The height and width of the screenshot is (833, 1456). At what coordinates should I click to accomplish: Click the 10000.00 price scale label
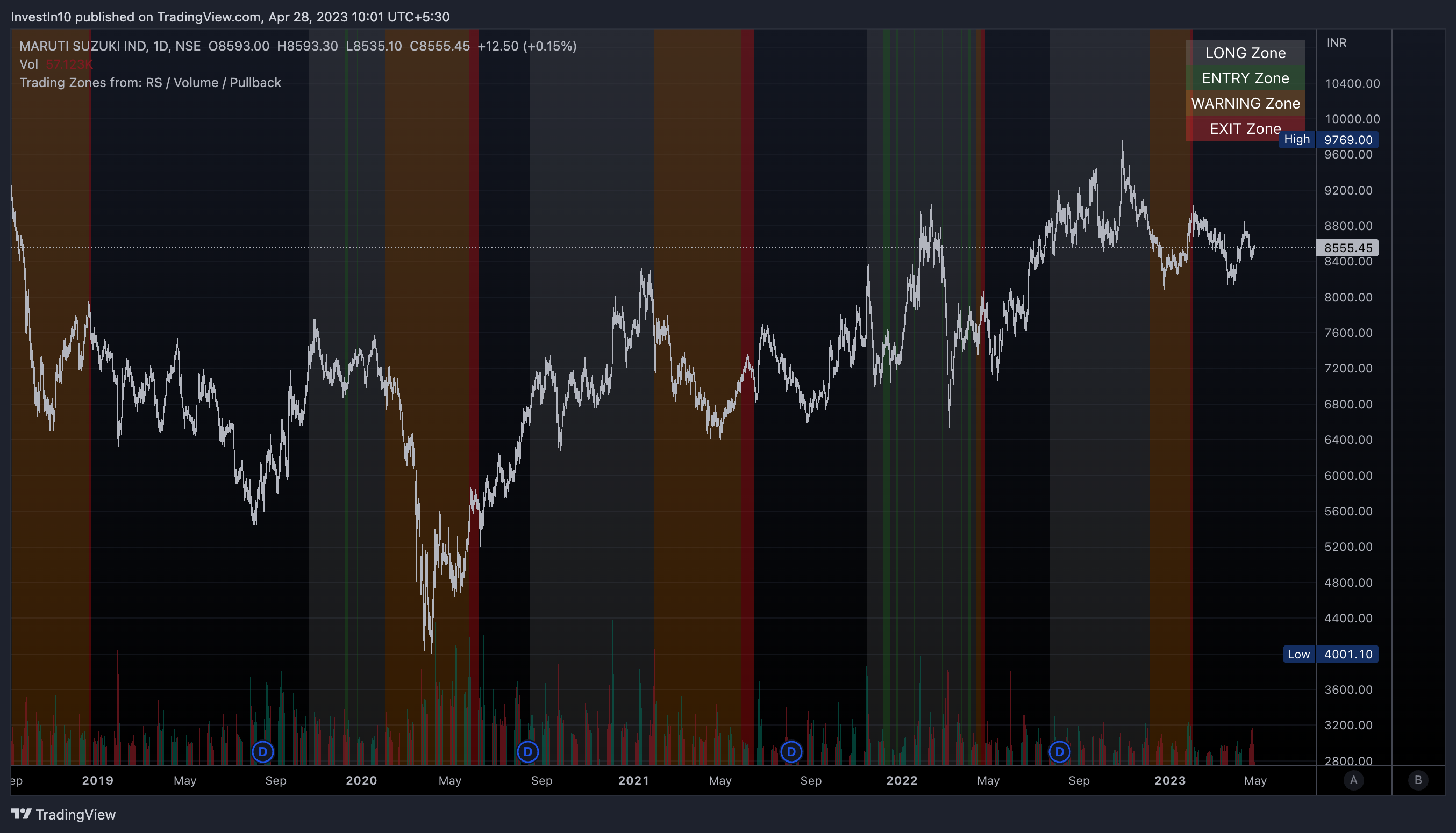[1352, 119]
